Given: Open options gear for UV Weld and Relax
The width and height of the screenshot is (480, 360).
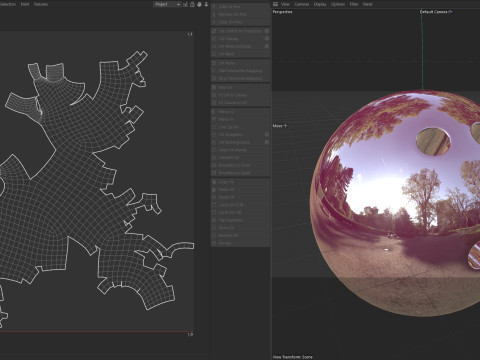Looking at the screenshot, I should tap(267, 46).
